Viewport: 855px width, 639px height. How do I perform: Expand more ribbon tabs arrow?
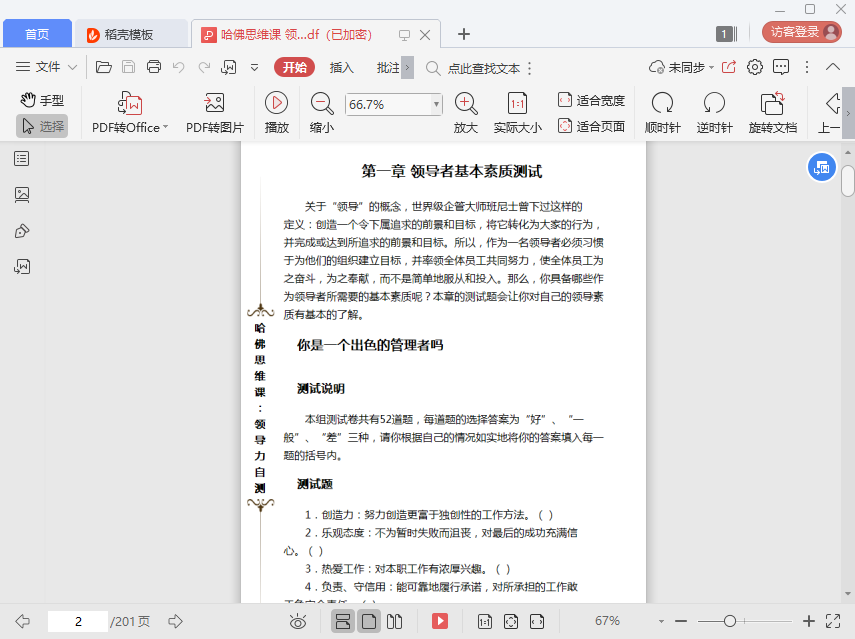[x=407, y=68]
